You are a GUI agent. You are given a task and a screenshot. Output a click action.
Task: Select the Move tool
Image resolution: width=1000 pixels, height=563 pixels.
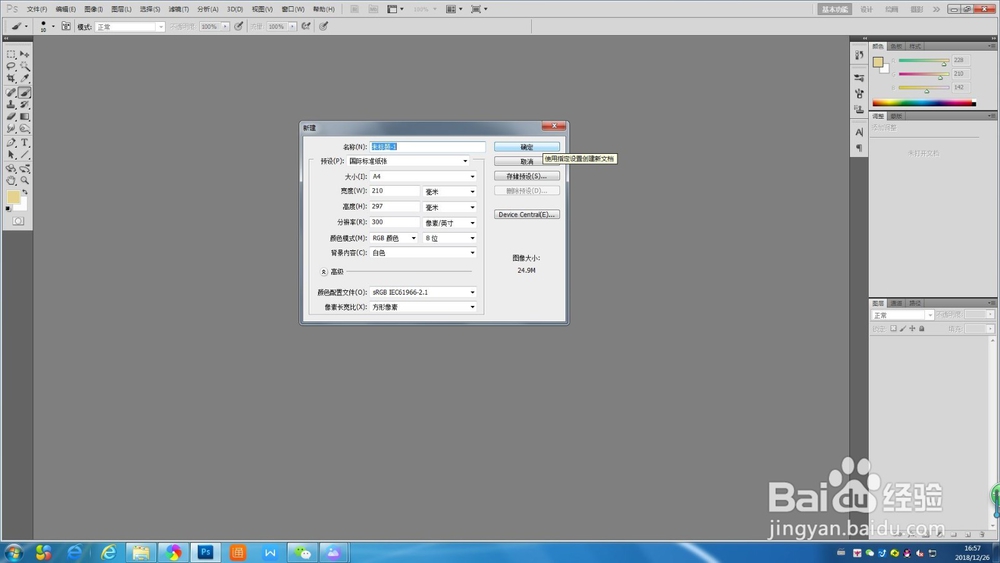[x=24, y=54]
